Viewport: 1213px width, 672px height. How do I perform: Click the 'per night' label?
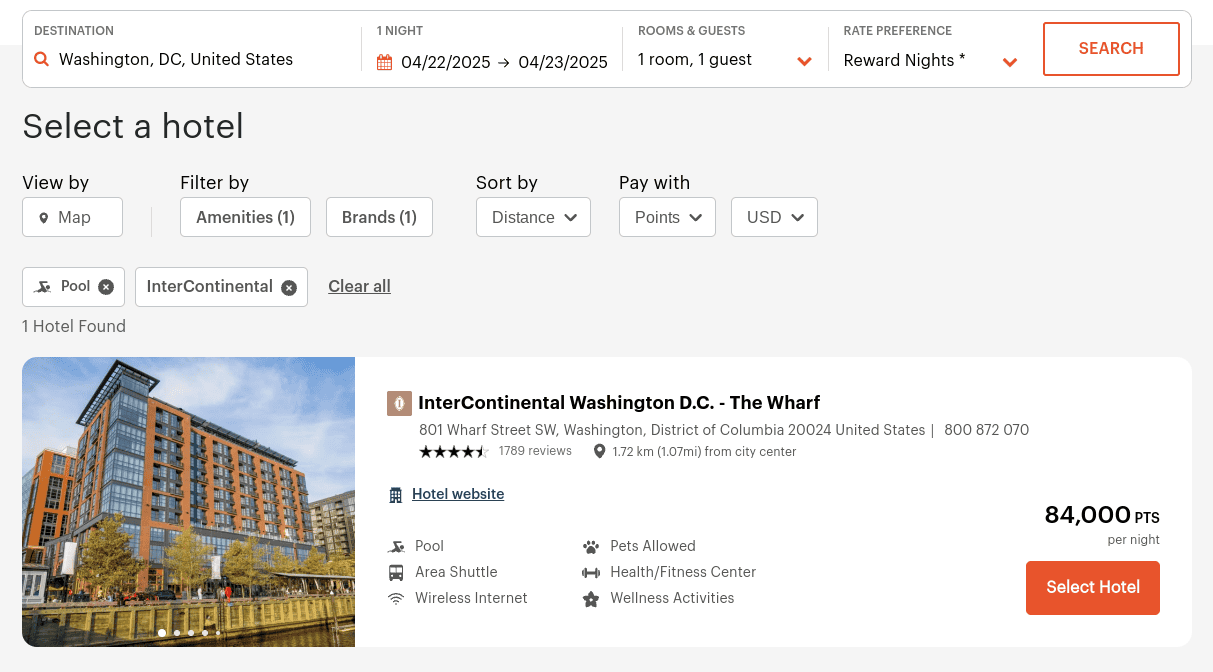1133,540
